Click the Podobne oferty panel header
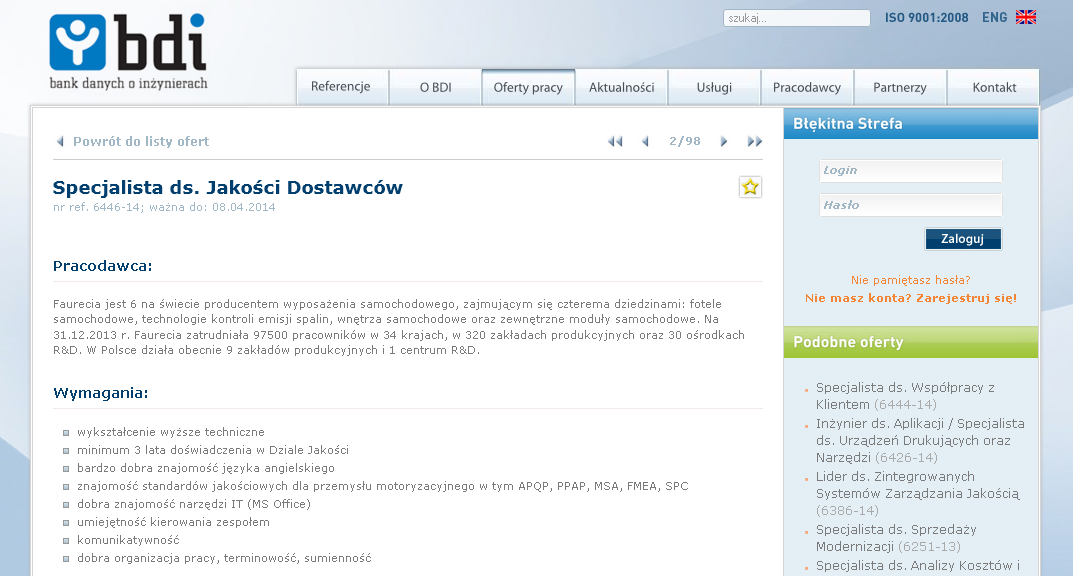This screenshot has height=576, width=1073. [911, 342]
